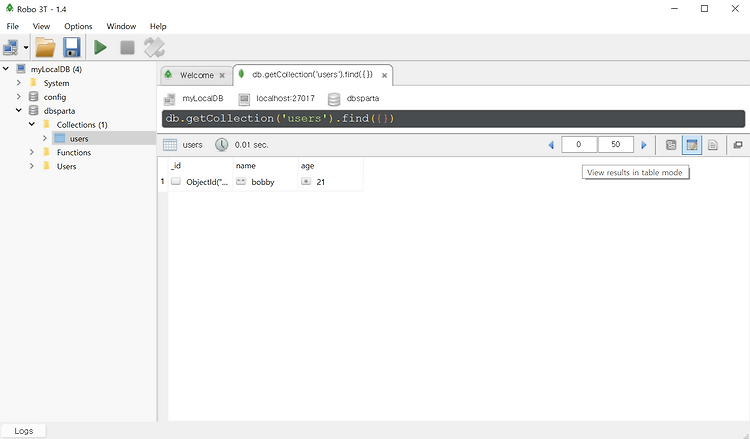Image resolution: width=750 pixels, height=439 pixels.
Task: Go to next page with right arrow
Action: [644, 145]
